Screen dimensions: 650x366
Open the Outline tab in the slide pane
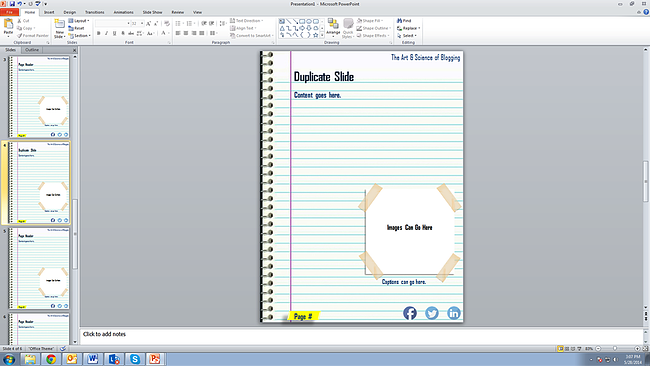32,50
